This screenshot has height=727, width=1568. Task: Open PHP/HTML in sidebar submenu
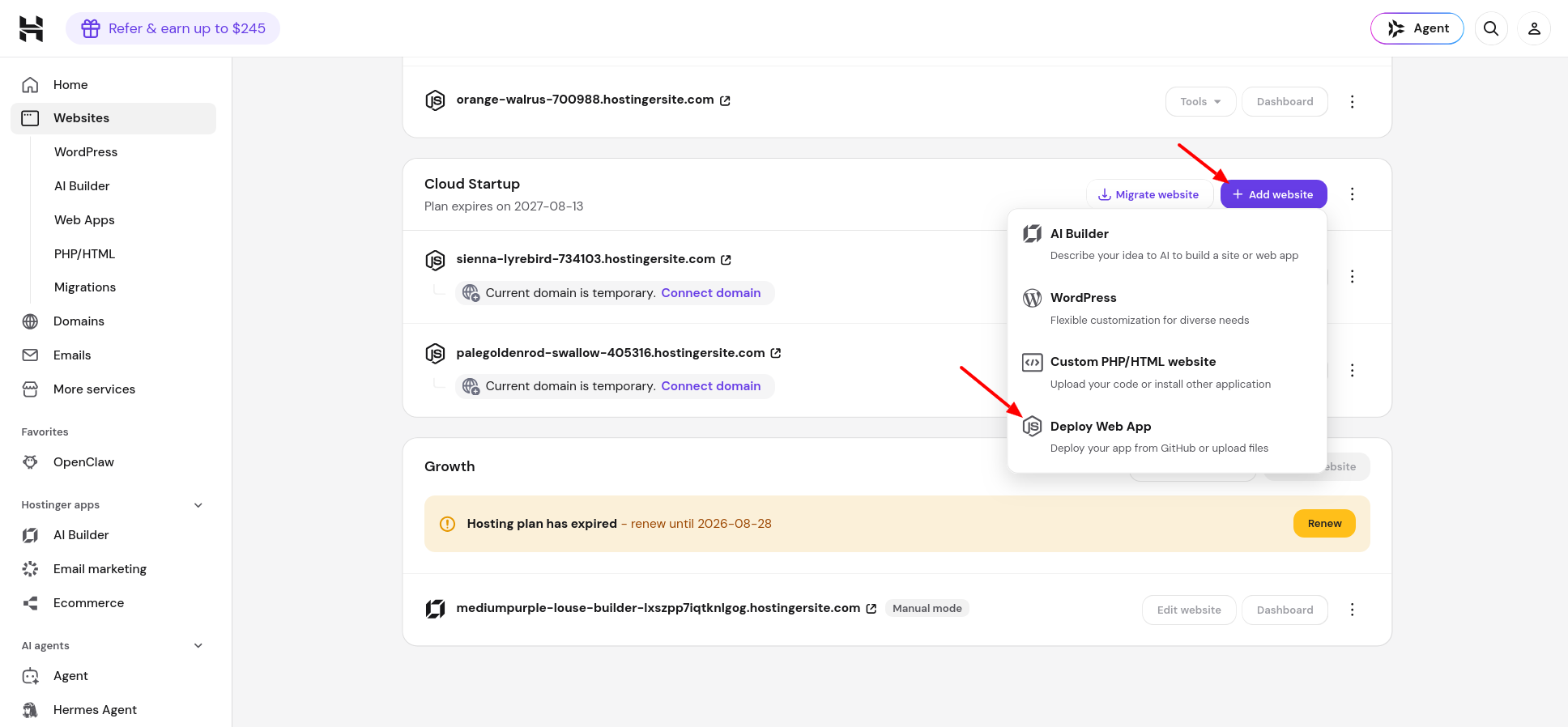click(x=84, y=254)
